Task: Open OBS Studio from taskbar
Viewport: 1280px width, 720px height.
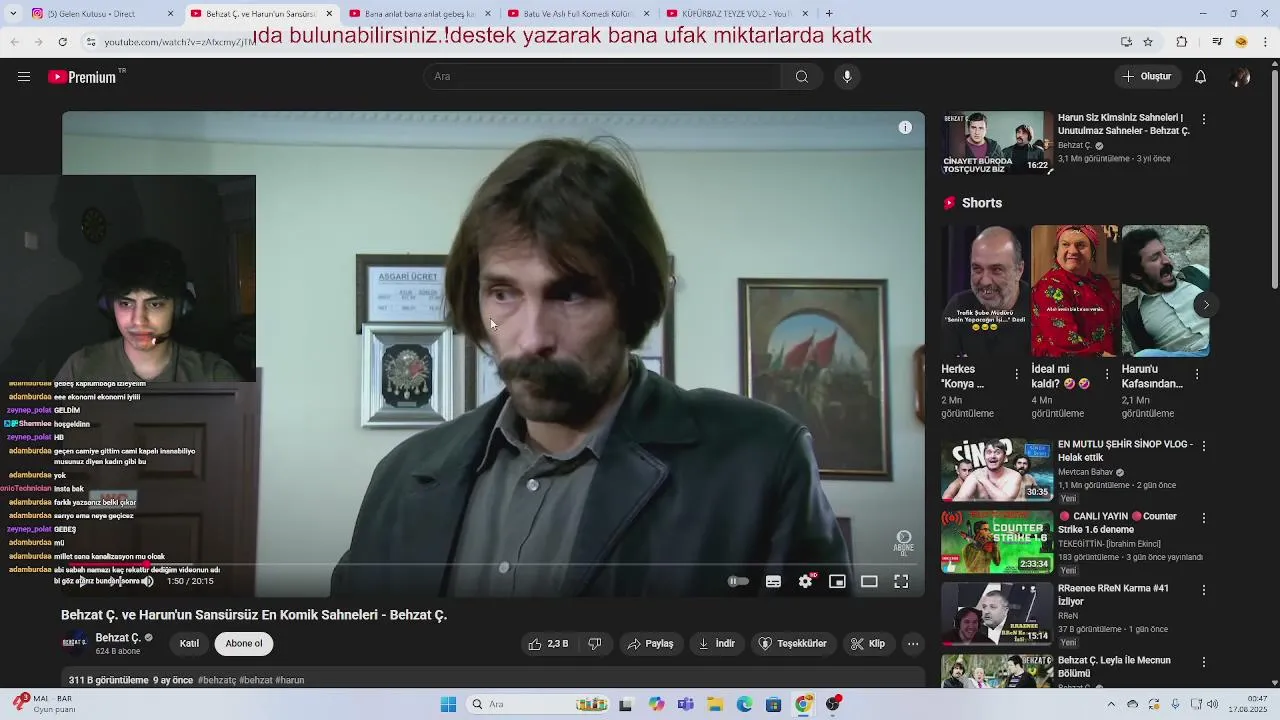Action: [x=832, y=704]
